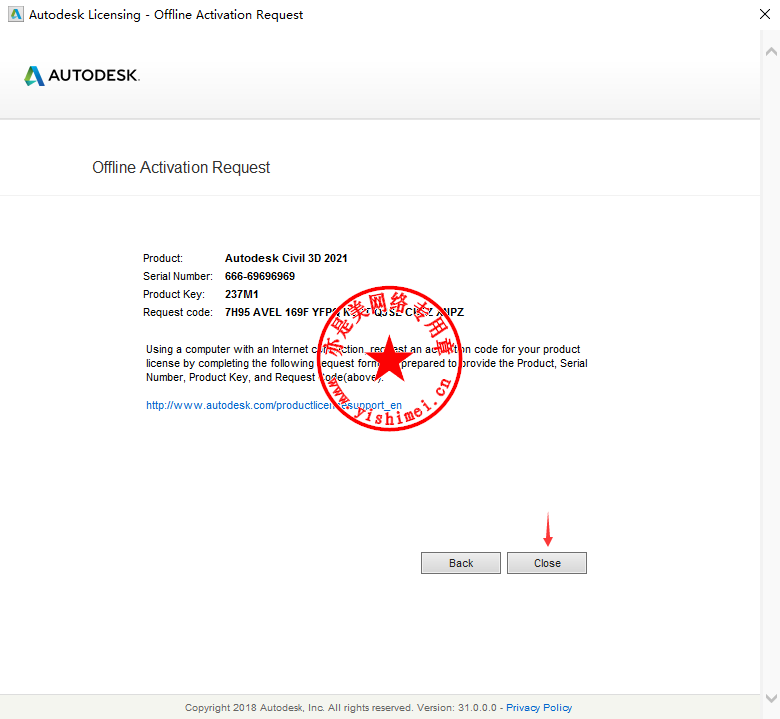Open the autodesk.com product license support link

[274, 405]
